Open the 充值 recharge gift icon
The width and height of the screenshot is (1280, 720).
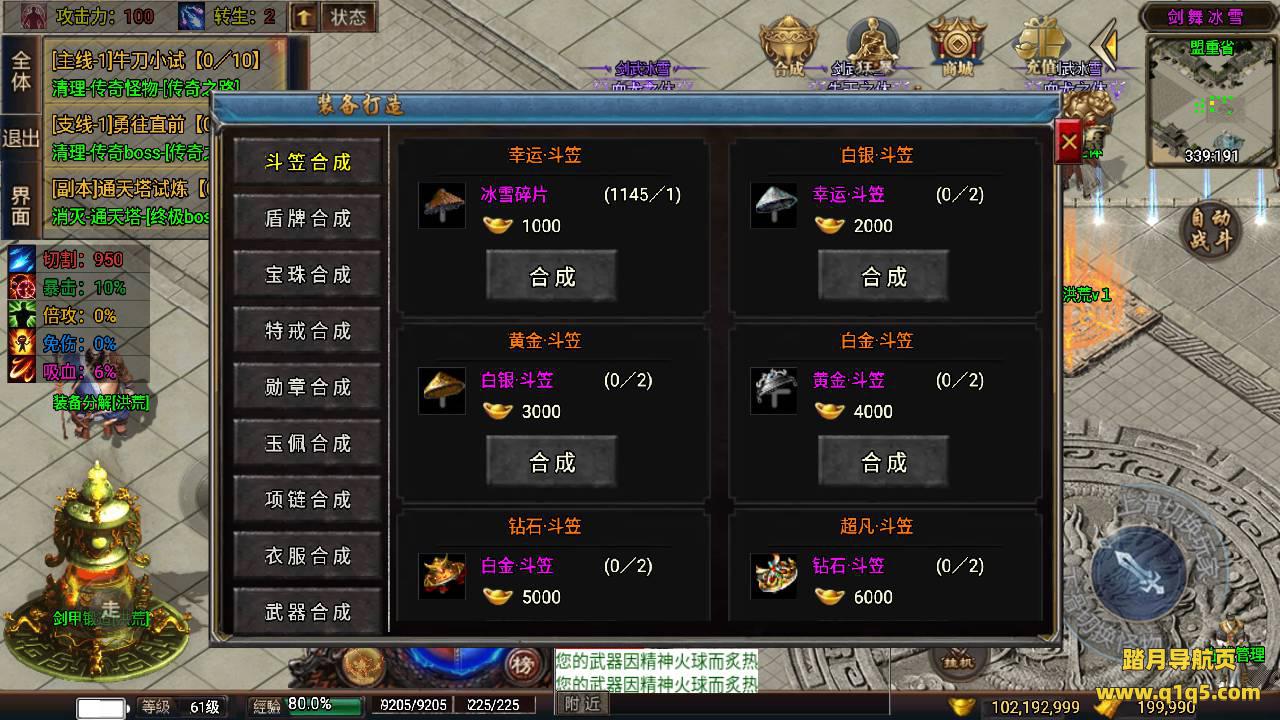1041,45
